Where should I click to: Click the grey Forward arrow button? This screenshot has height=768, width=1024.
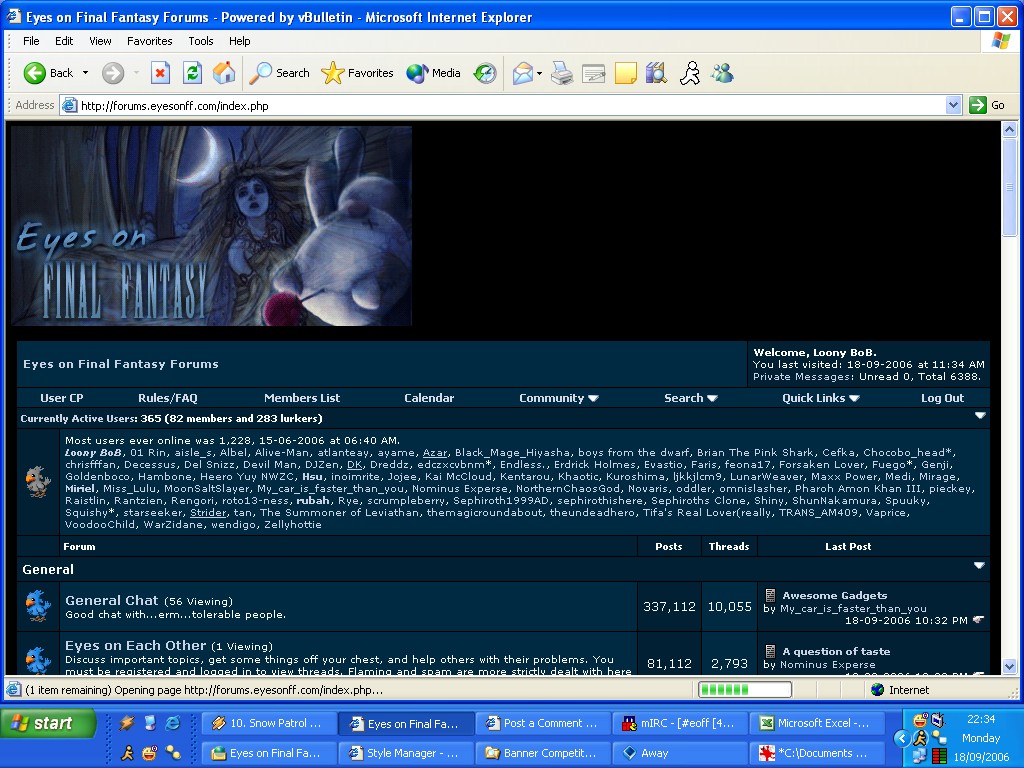(113, 73)
